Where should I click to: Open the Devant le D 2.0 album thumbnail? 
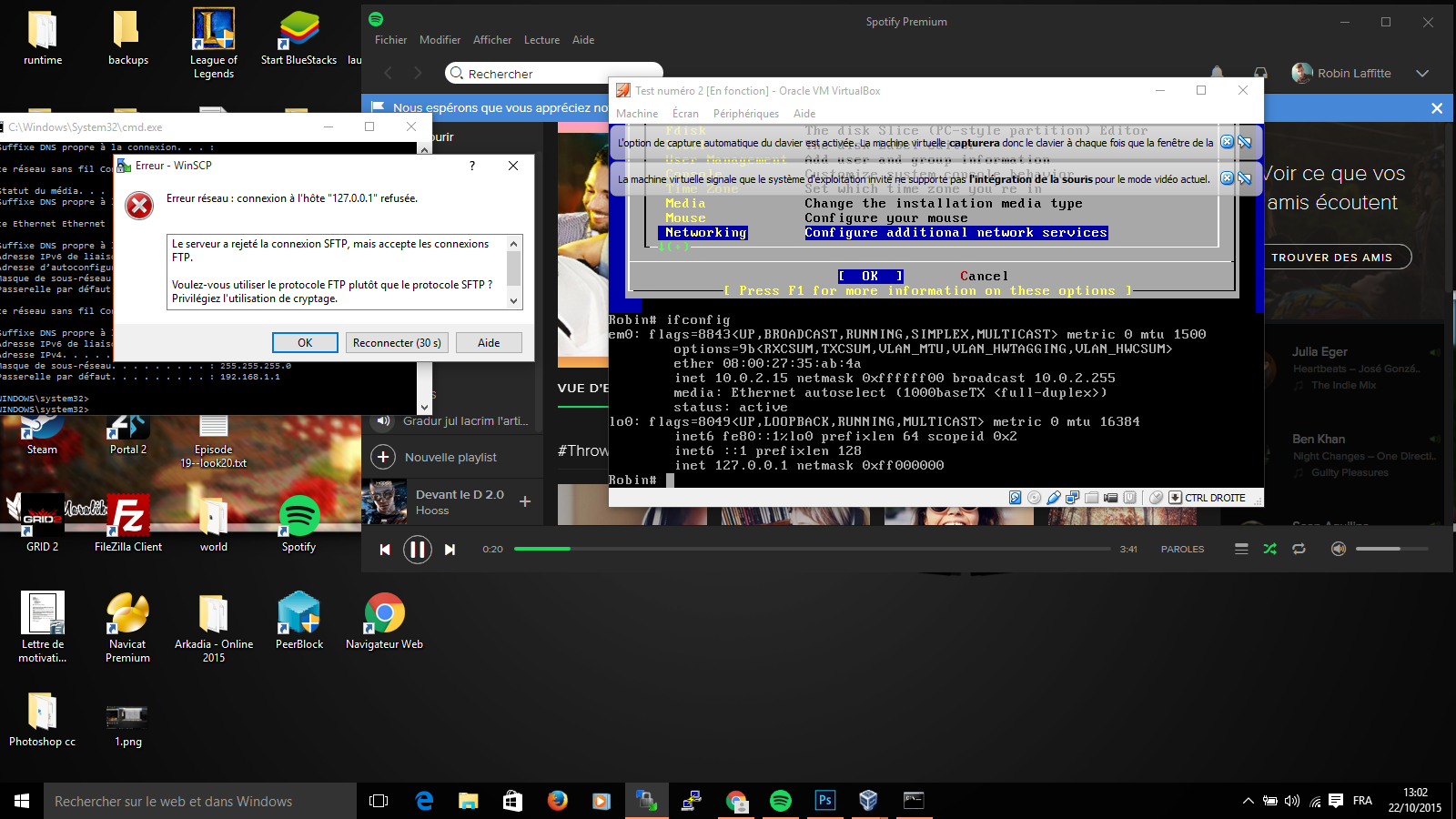(384, 501)
